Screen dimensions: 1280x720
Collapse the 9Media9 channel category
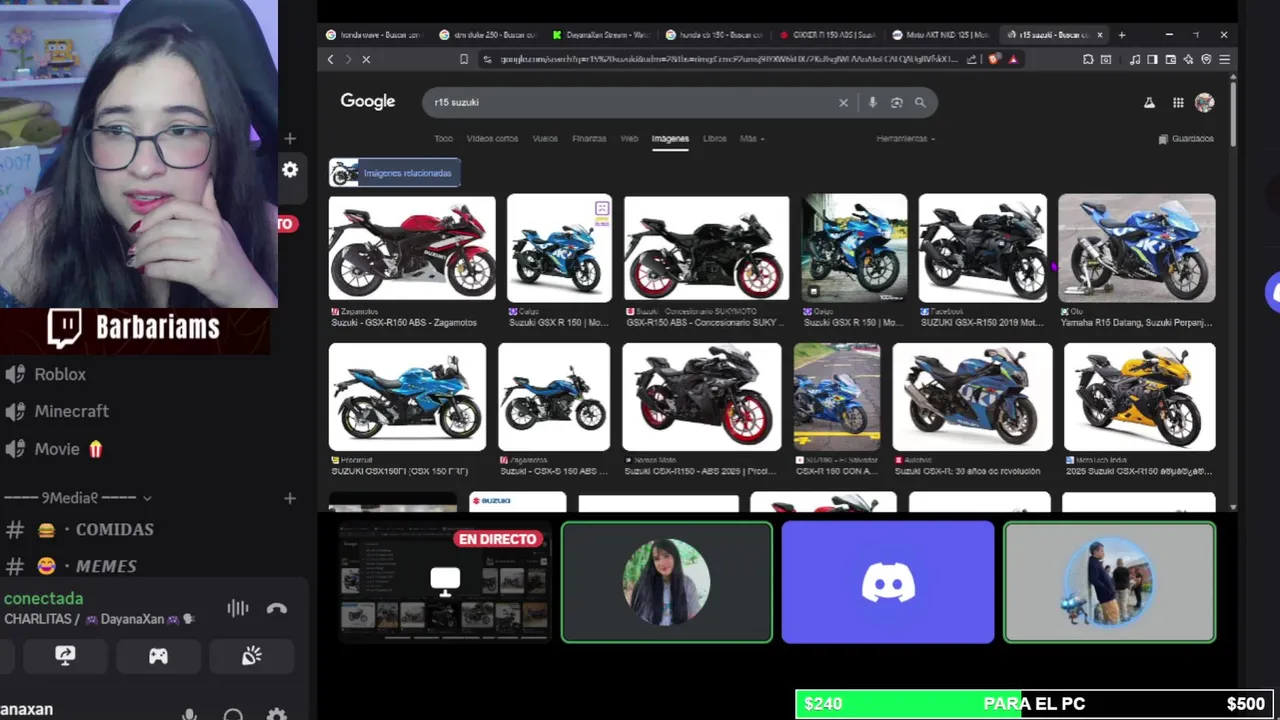pos(78,498)
